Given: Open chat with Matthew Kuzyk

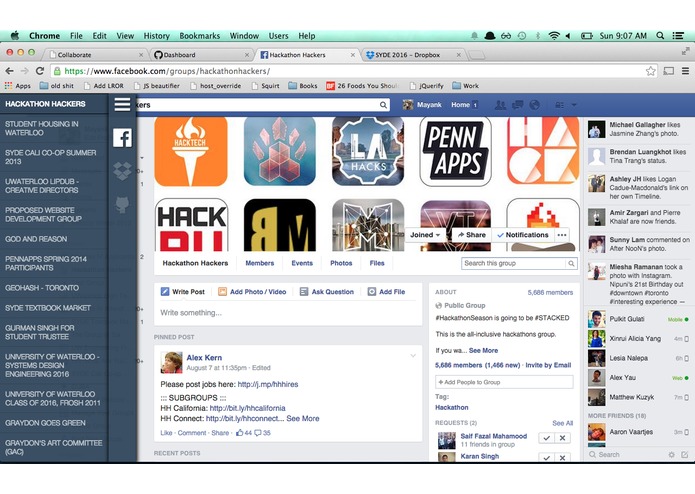Looking at the screenshot, I should 639,397.
